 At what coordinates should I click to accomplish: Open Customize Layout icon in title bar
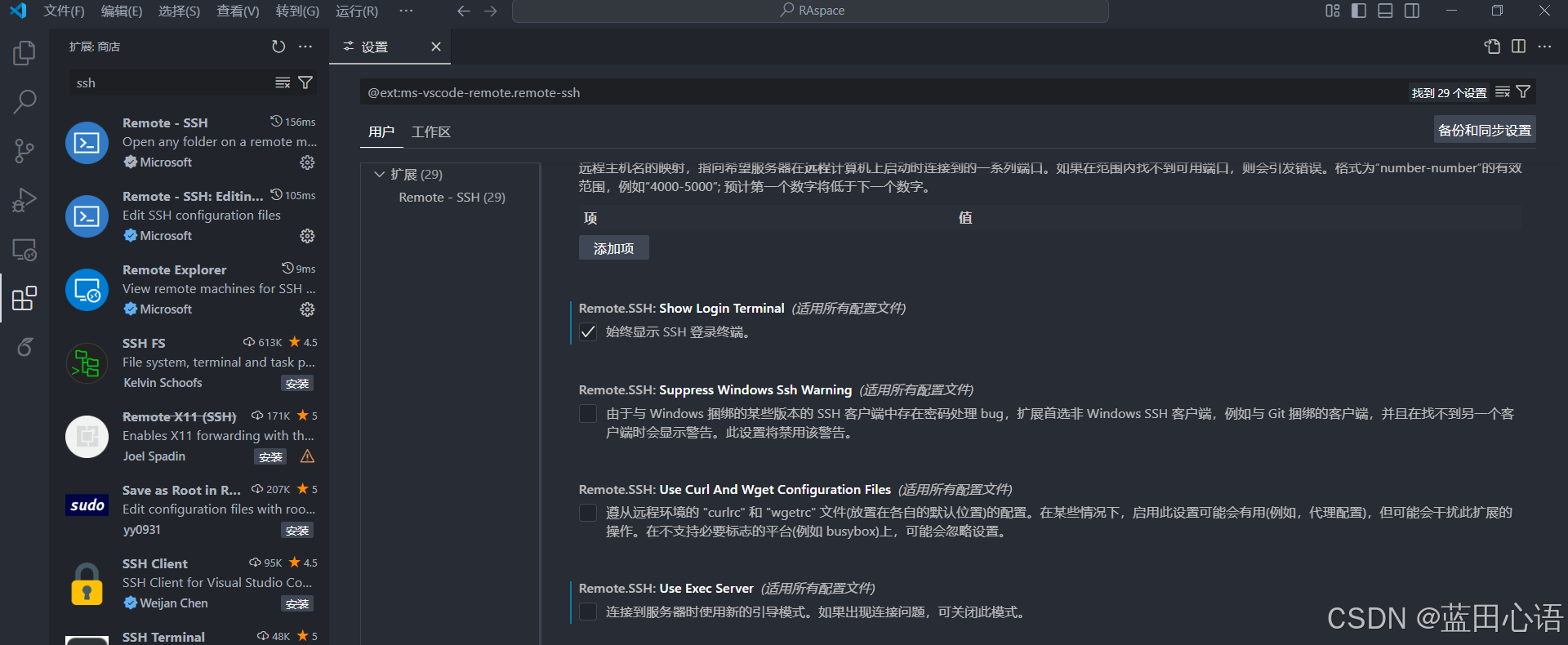(x=1333, y=11)
